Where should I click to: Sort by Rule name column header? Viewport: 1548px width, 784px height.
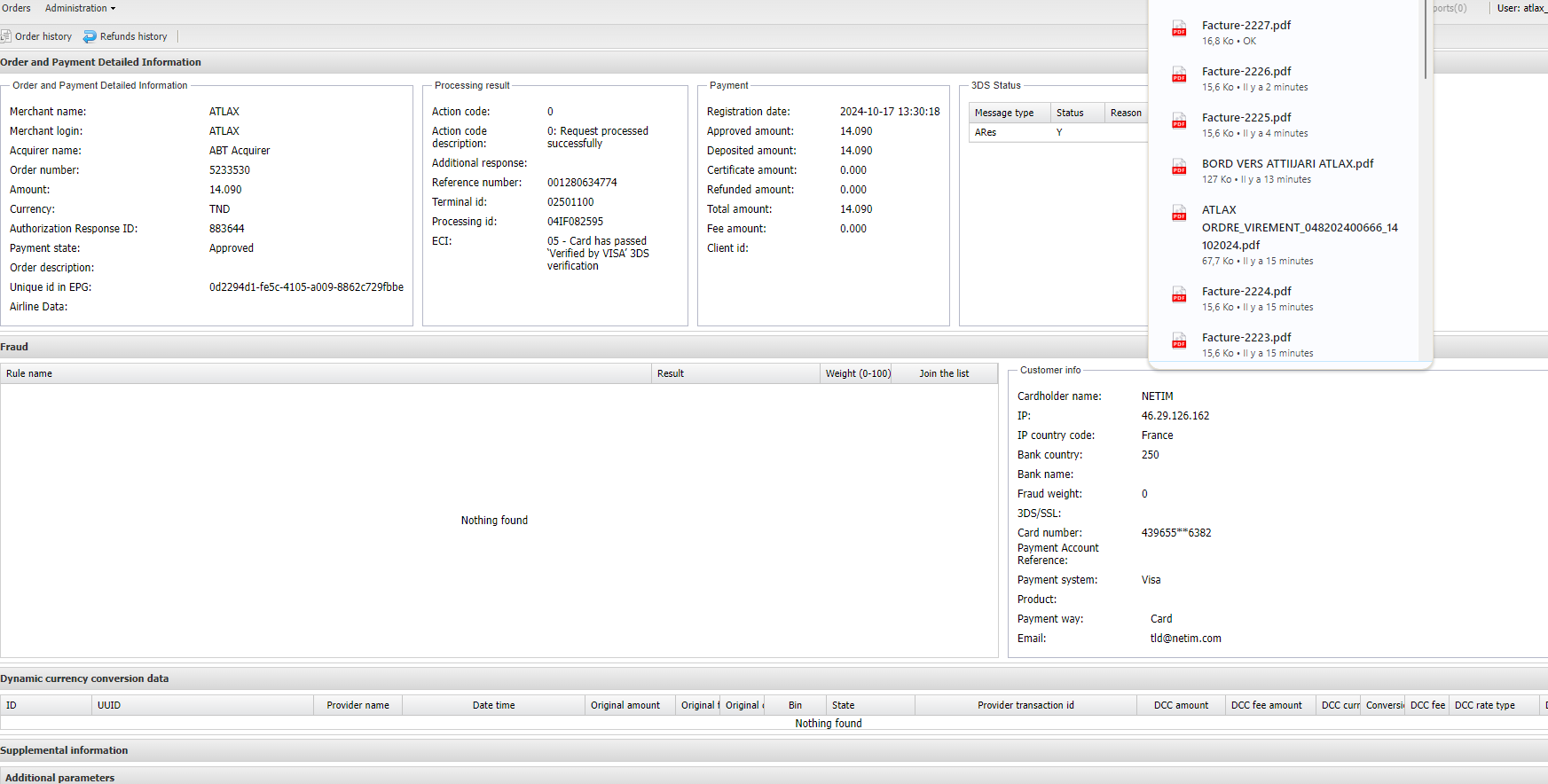[x=29, y=373]
